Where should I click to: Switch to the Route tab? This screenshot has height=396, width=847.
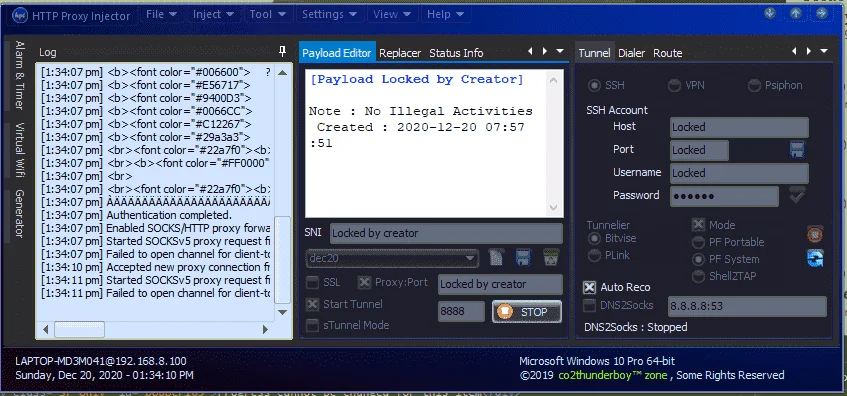pyautogui.click(x=668, y=53)
